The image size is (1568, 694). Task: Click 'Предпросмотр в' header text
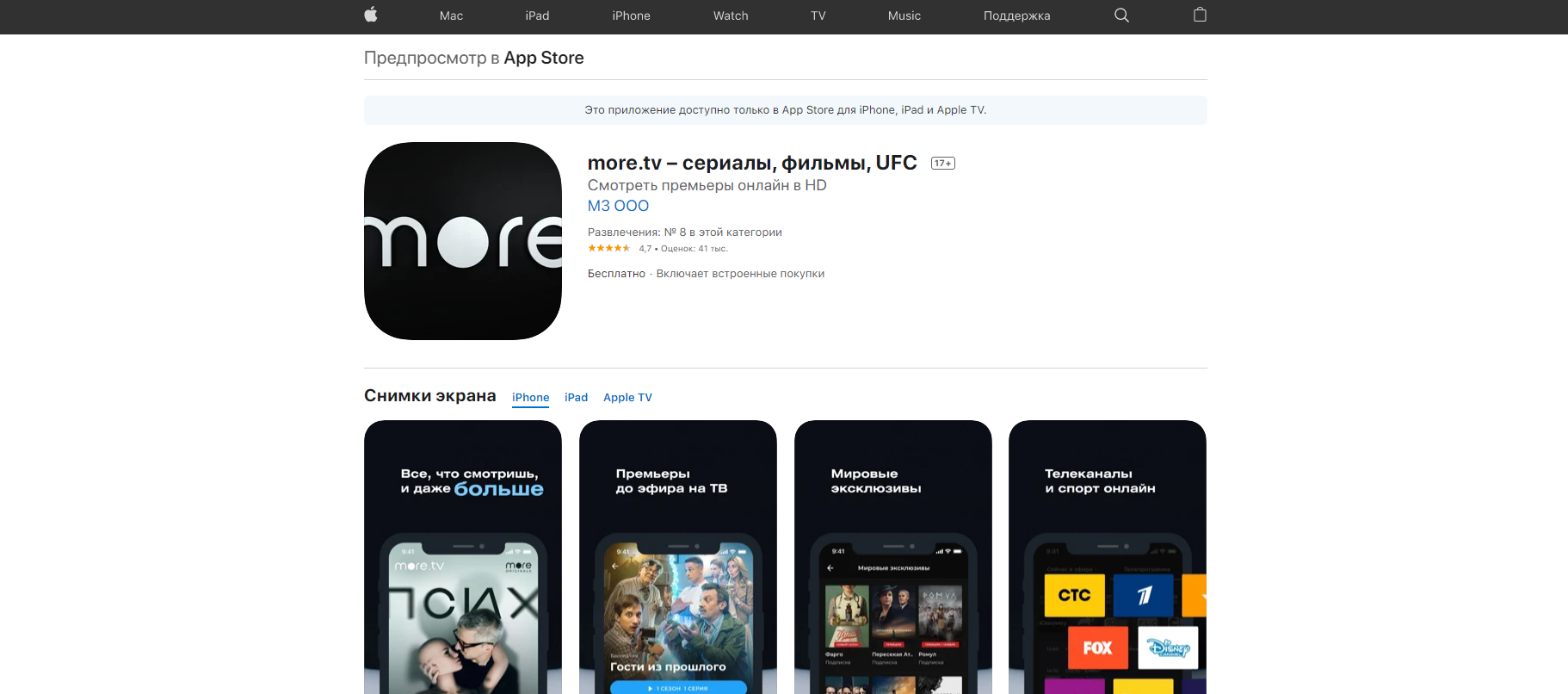point(432,58)
